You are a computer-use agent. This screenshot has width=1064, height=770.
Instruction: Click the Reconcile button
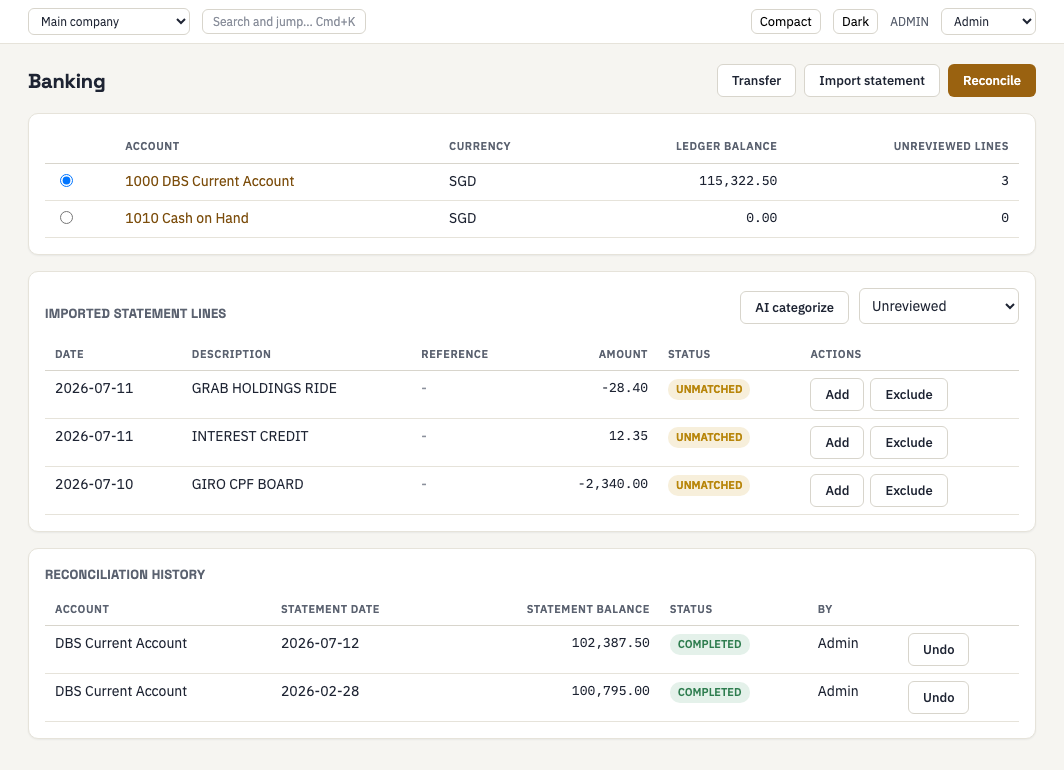[x=991, y=81]
